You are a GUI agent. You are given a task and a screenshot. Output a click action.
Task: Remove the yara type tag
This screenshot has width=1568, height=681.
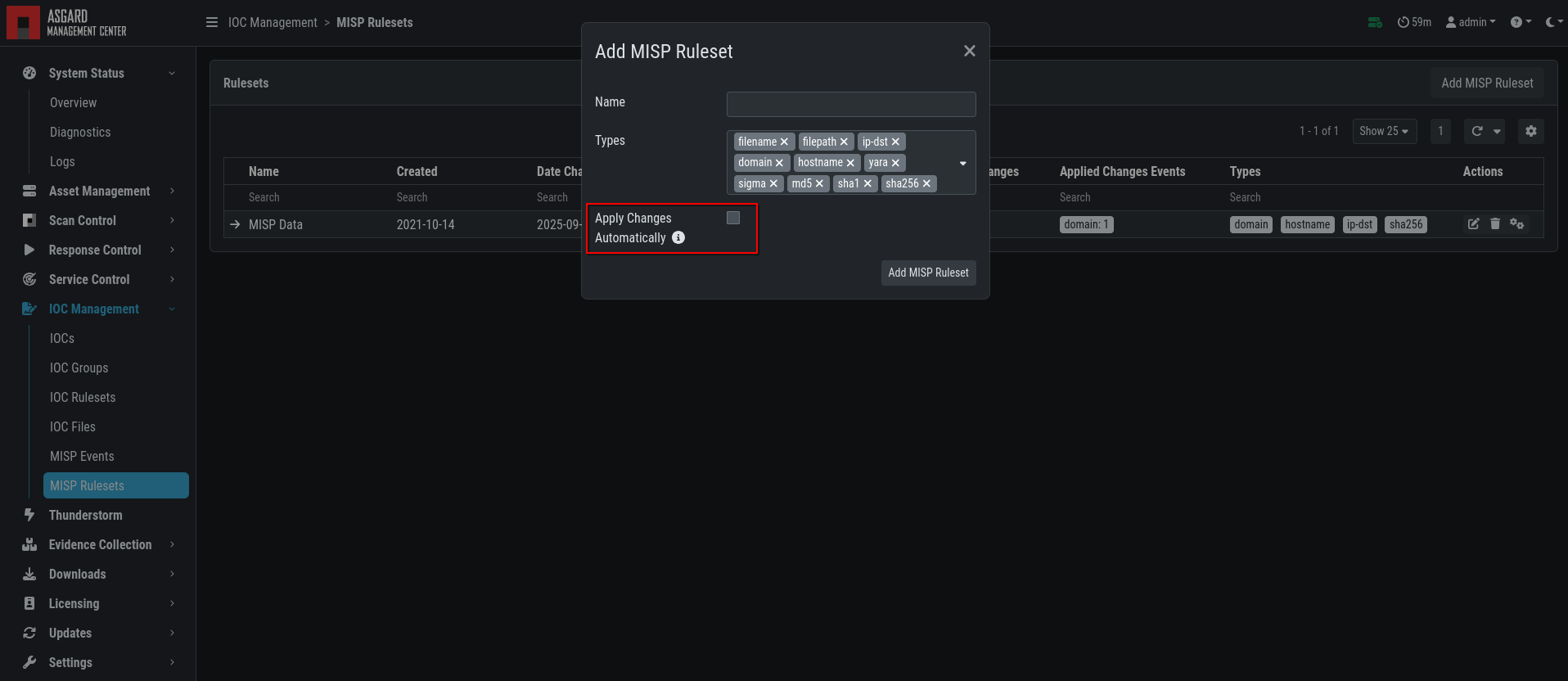click(895, 163)
